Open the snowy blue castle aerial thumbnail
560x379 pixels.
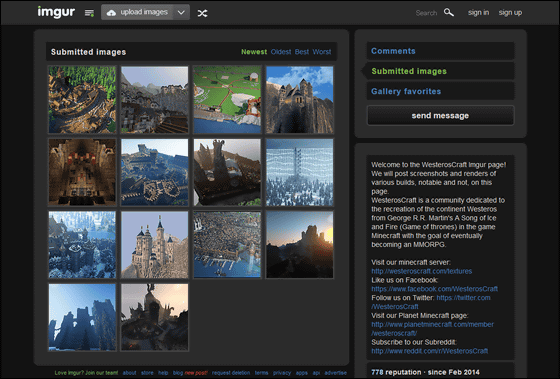coord(82,245)
